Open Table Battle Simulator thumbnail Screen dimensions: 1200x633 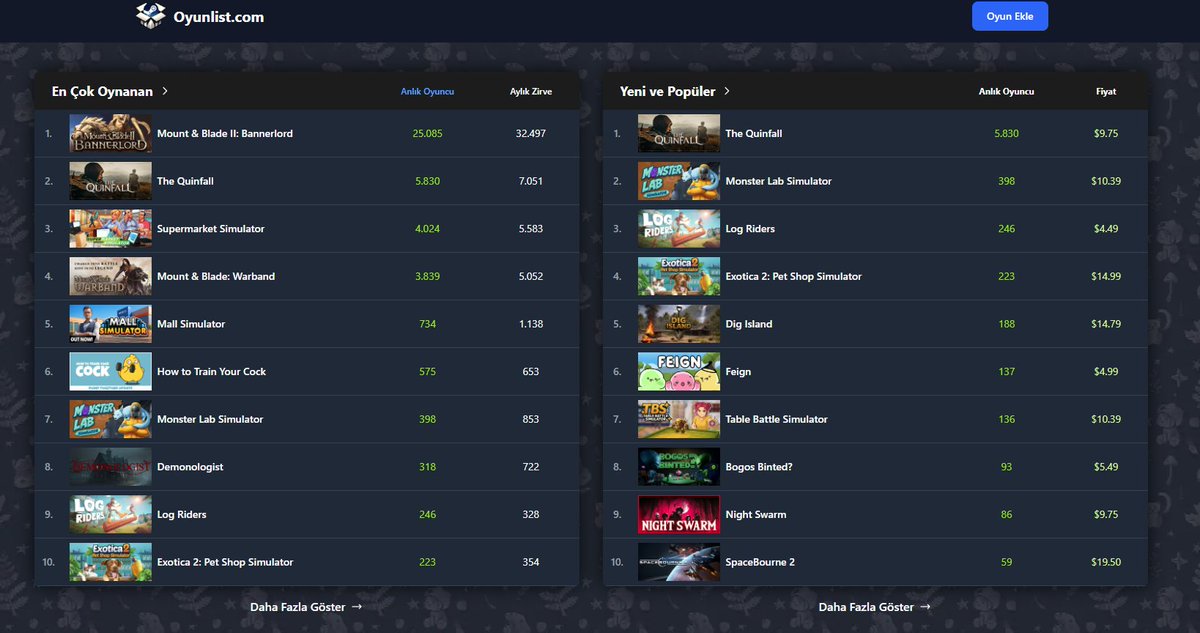pyautogui.click(x=679, y=419)
